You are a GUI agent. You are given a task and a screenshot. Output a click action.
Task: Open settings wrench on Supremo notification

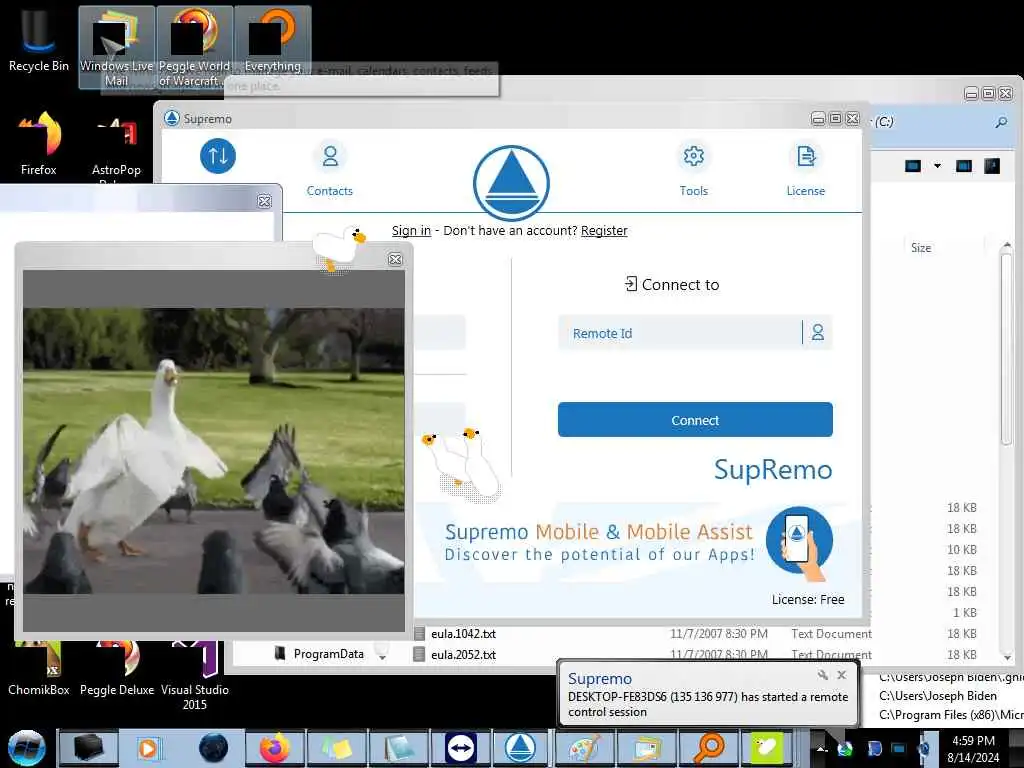823,675
